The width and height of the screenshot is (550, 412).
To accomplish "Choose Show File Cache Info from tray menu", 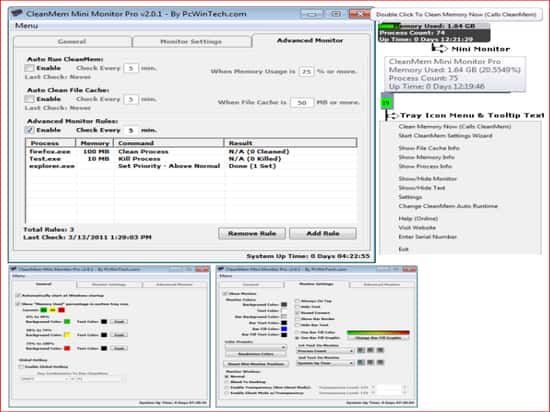I will pos(429,148).
